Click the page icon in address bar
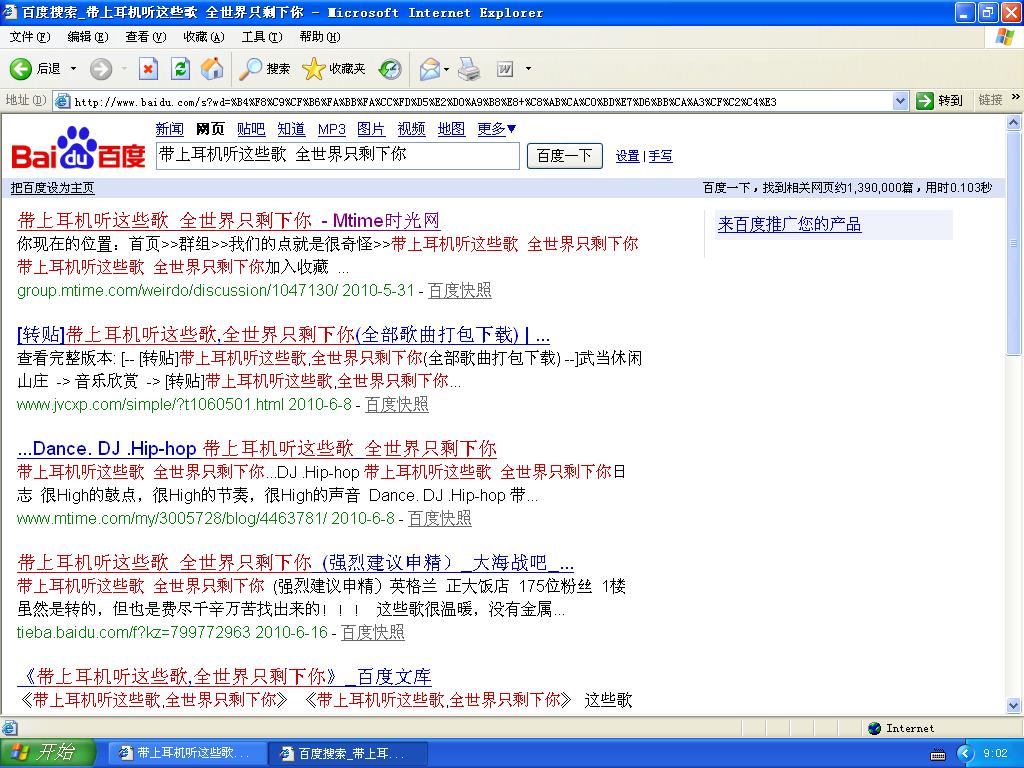 tap(63, 101)
